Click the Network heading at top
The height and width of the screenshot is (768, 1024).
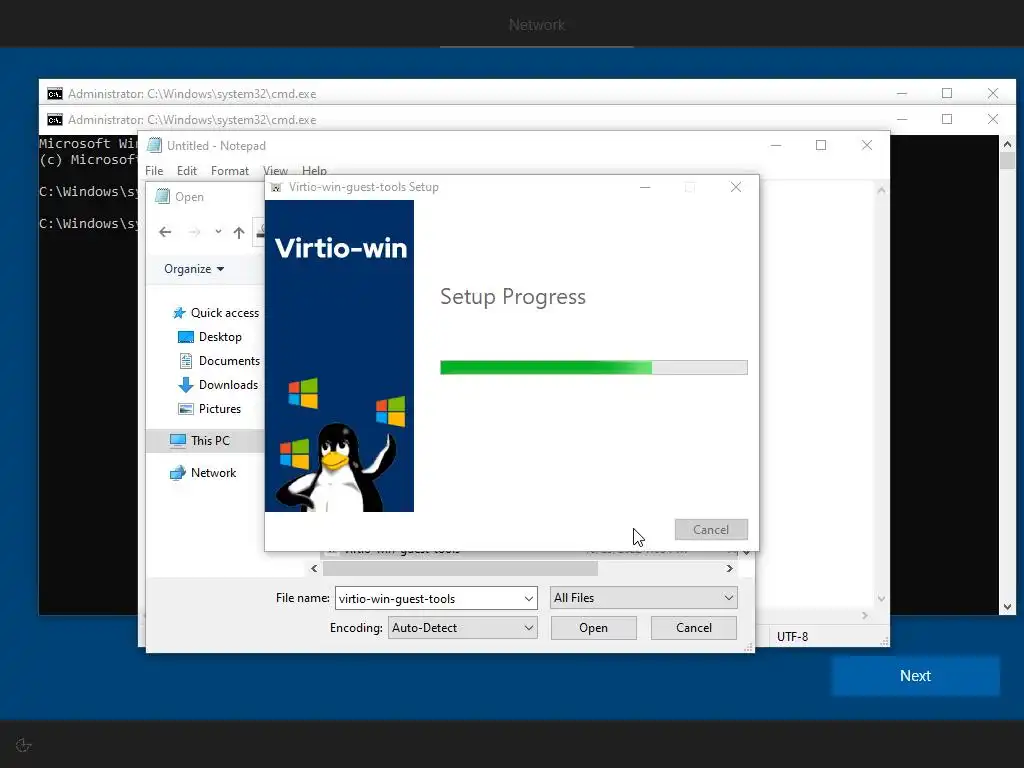[x=537, y=25]
